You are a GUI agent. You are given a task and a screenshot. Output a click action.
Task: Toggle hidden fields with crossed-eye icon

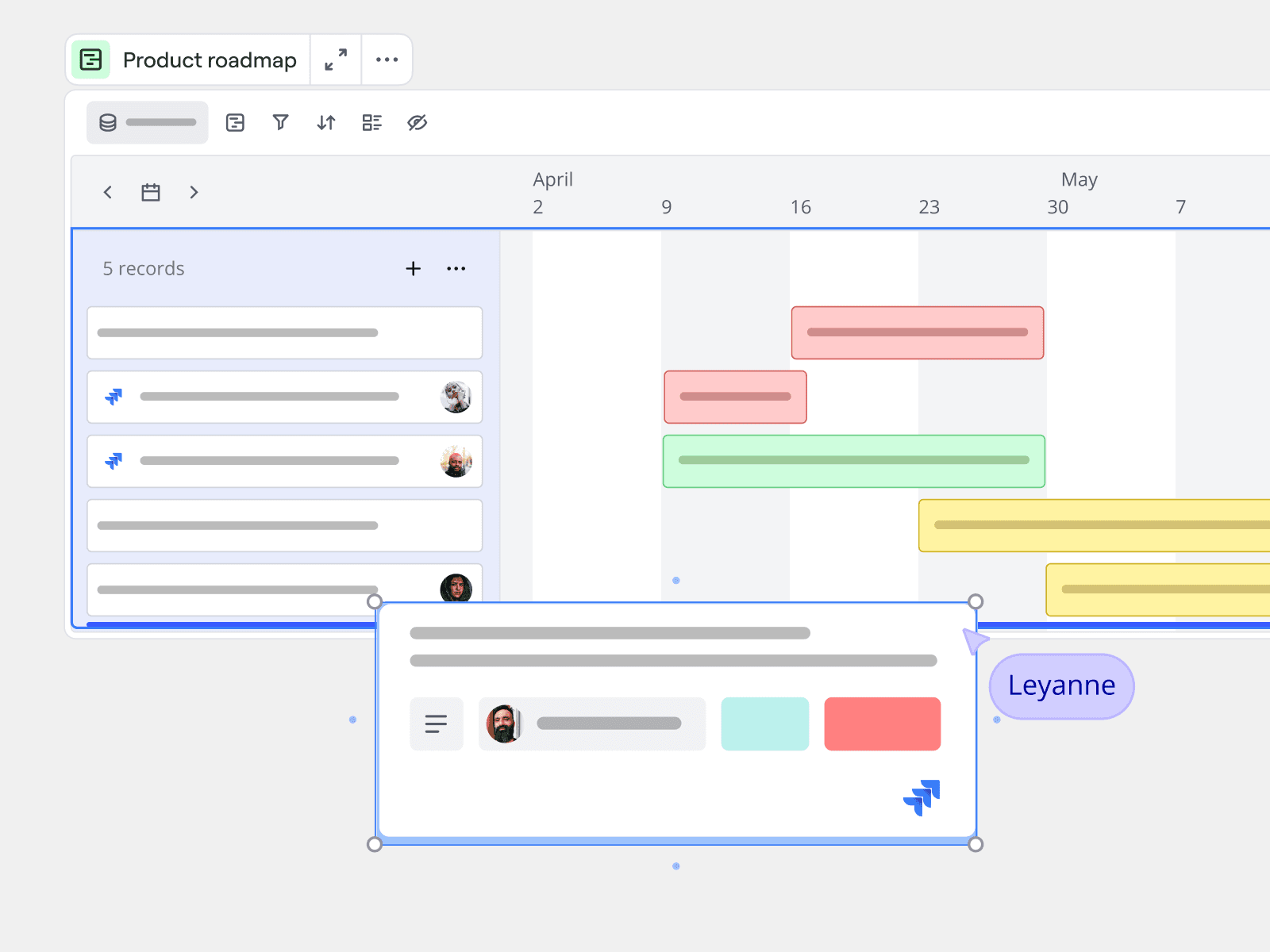418,122
